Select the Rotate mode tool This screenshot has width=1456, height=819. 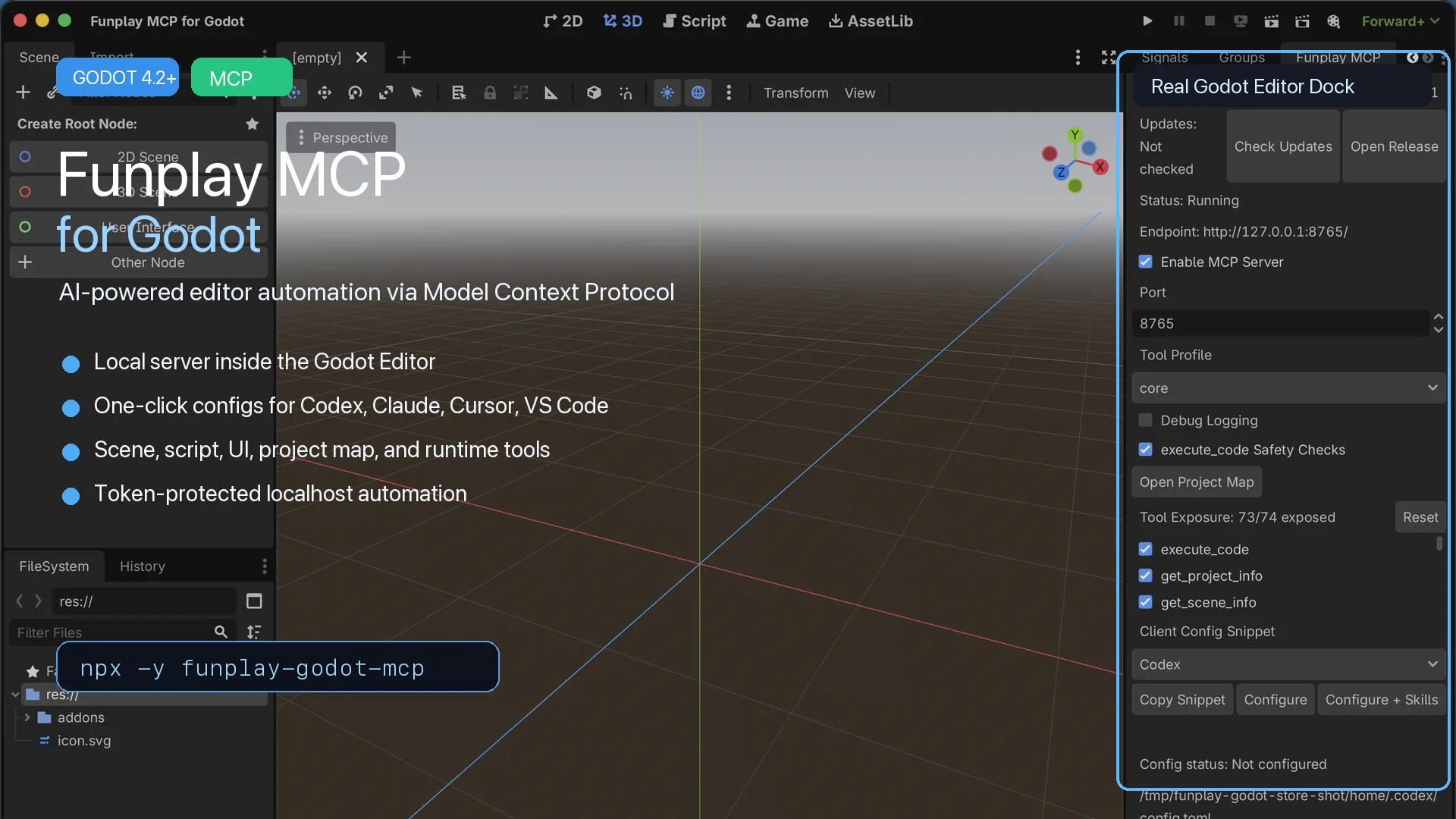click(x=355, y=93)
